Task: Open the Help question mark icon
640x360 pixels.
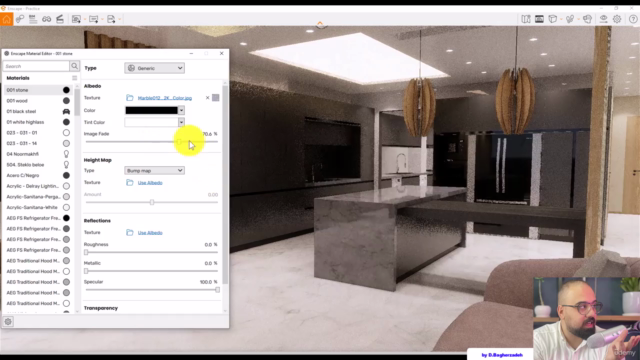Action: [x=633, y=19]
